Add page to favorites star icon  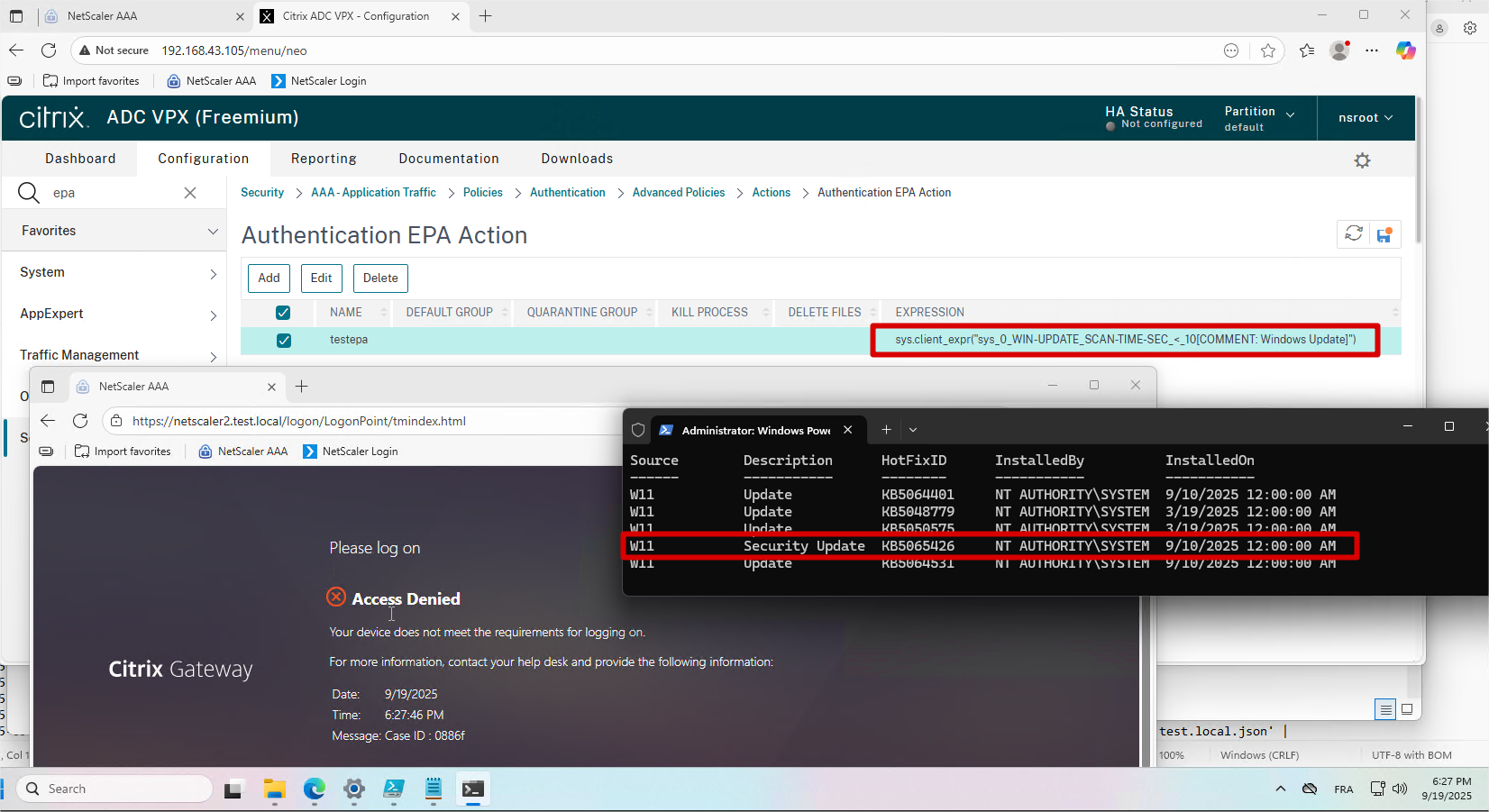pos(1268,50)
